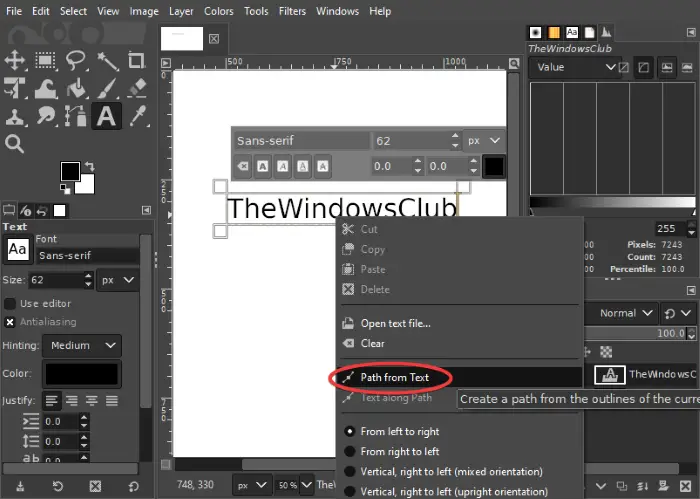This screenshot has height=499, width=700.
Task: Open the Filters menu
Action: pos(292,11)
